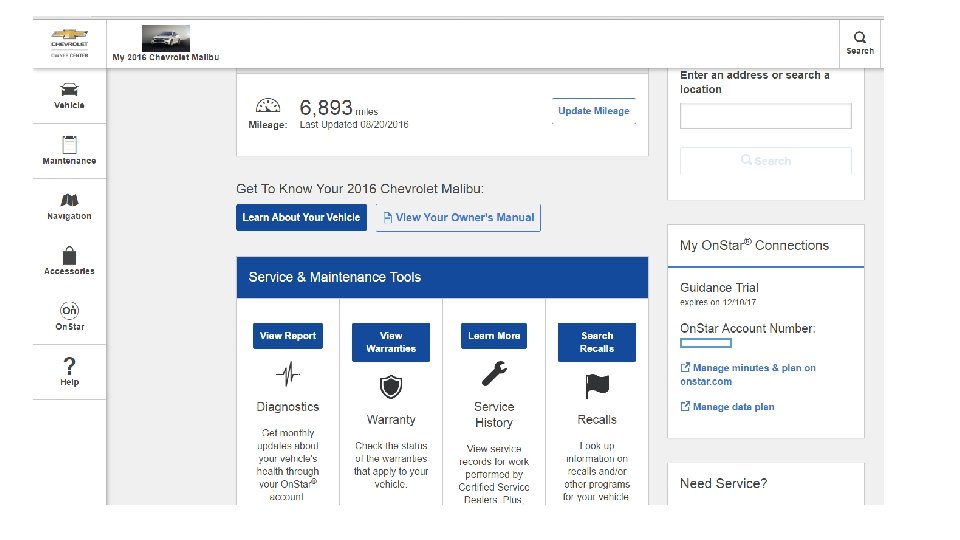960x540 pixels.
Task: Open Manage minutes & plan on onstar.com link
Action: click(748, 374)
